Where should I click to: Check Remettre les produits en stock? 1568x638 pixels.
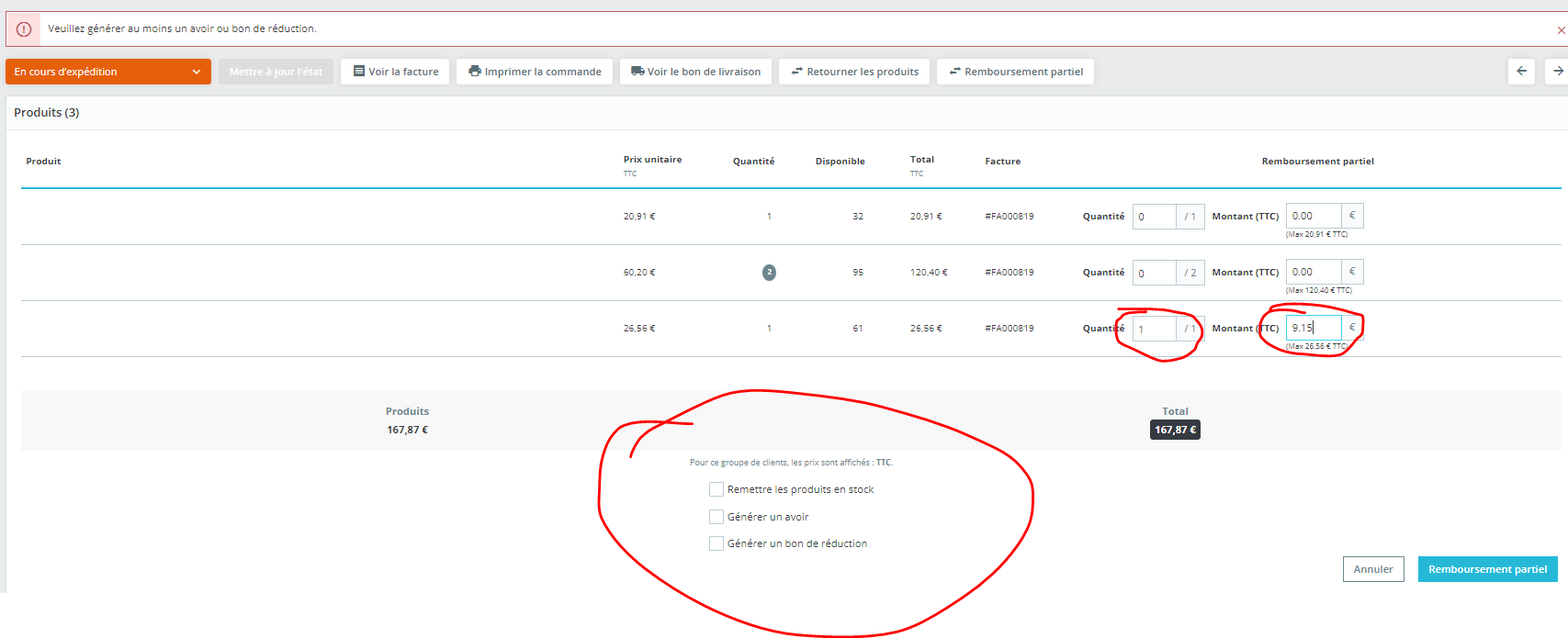pos(716,489)
